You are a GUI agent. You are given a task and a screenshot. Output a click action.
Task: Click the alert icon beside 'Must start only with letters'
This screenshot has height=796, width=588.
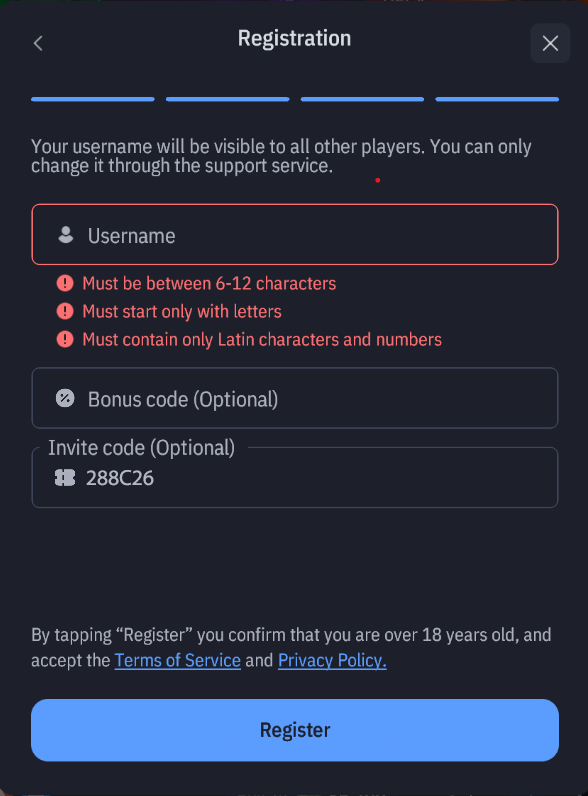click(x=65, y=311)
